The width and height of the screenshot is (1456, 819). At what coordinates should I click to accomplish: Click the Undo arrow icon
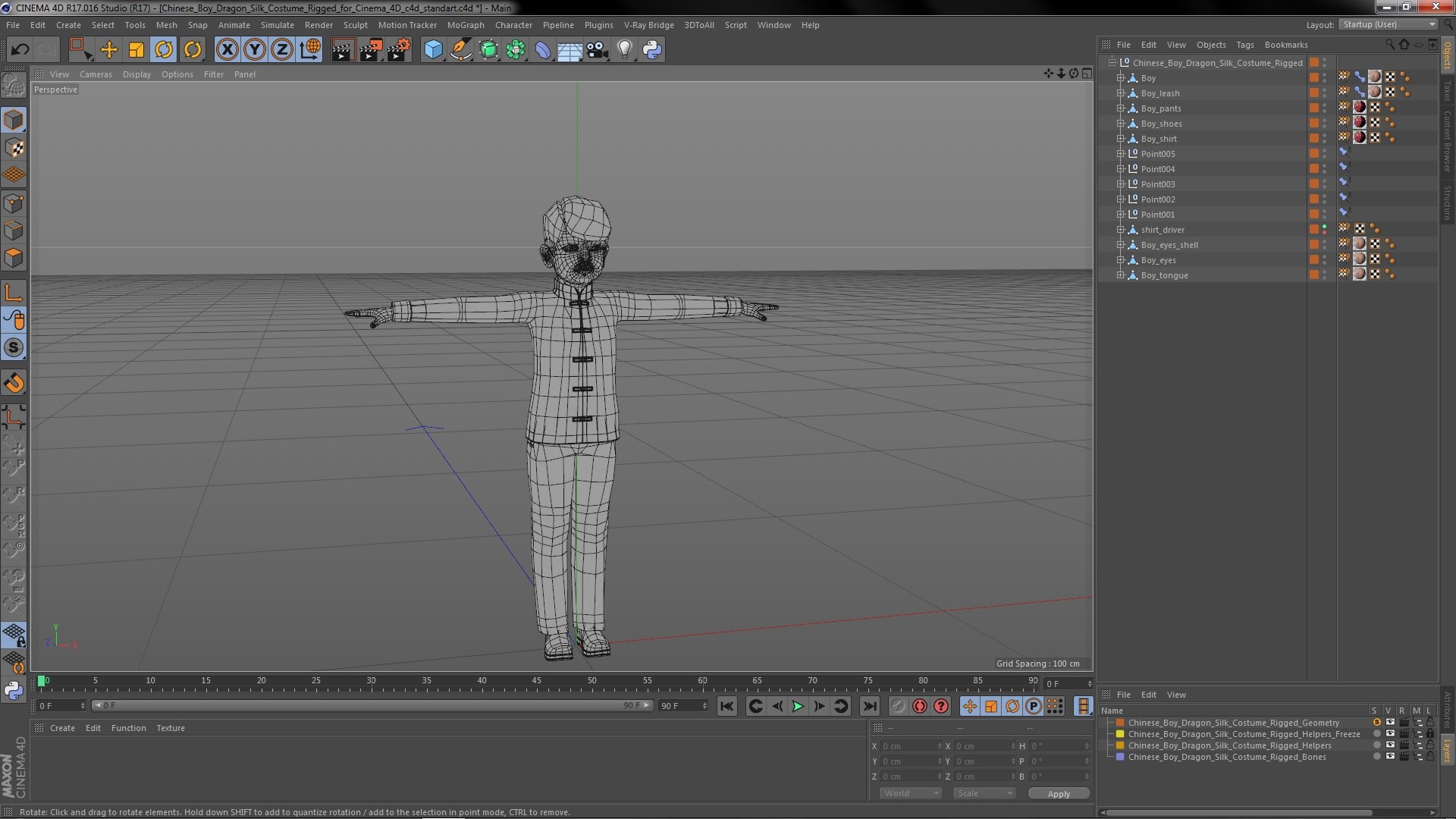[x=20, y=50]
